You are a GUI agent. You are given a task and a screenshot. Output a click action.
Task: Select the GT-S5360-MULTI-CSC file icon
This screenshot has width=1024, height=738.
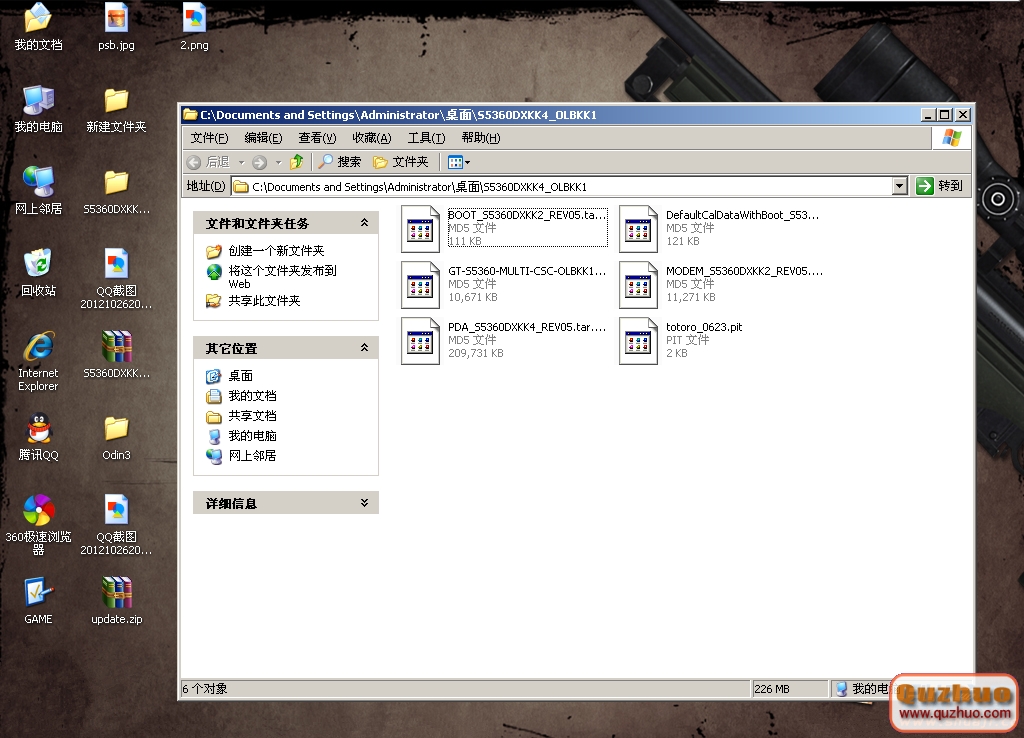click(420, 284)
